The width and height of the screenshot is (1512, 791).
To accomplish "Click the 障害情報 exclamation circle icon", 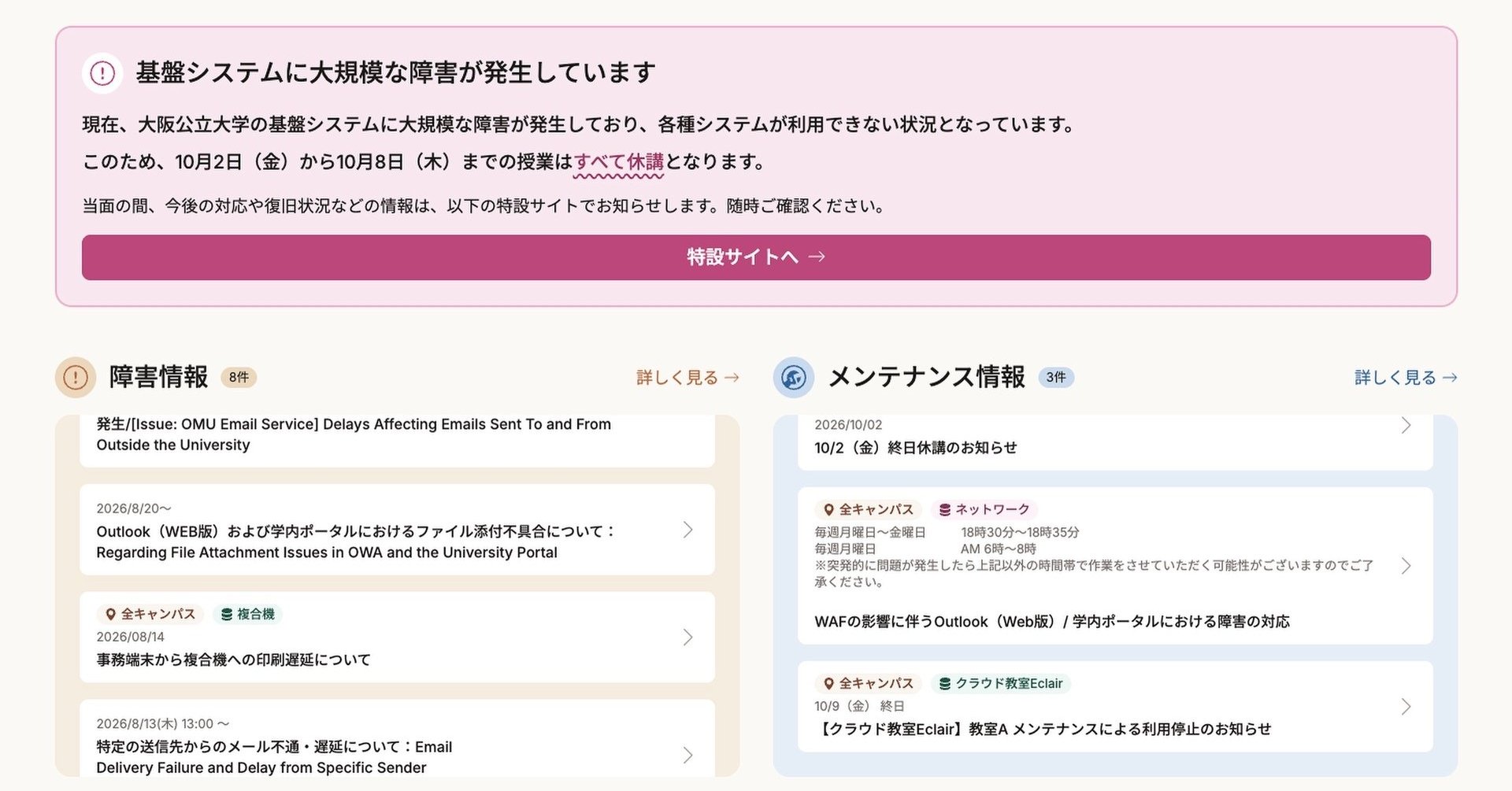I will coord(76,377).
